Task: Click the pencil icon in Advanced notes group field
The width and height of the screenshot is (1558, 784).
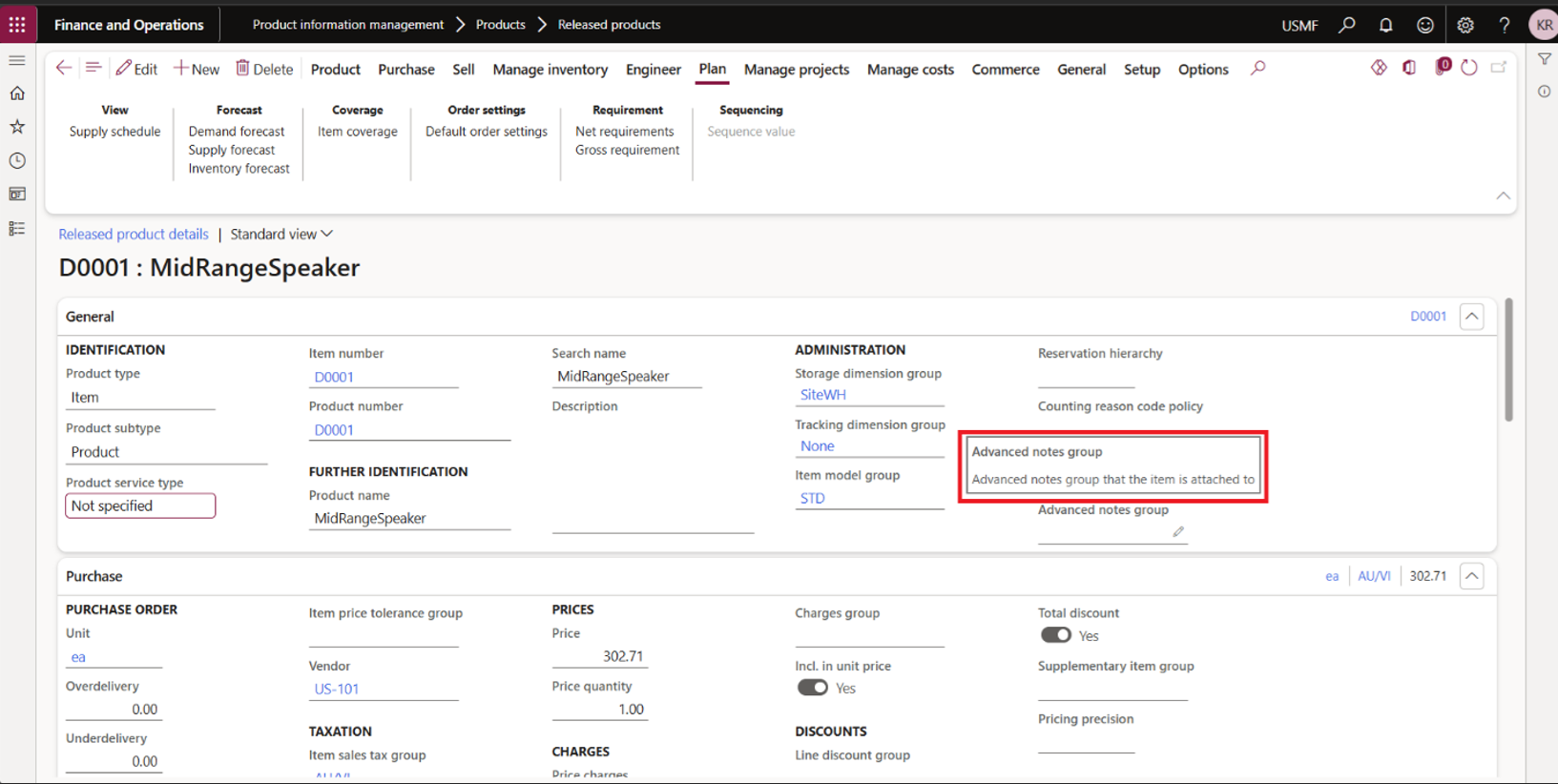Action: [x=1178, y=532]
